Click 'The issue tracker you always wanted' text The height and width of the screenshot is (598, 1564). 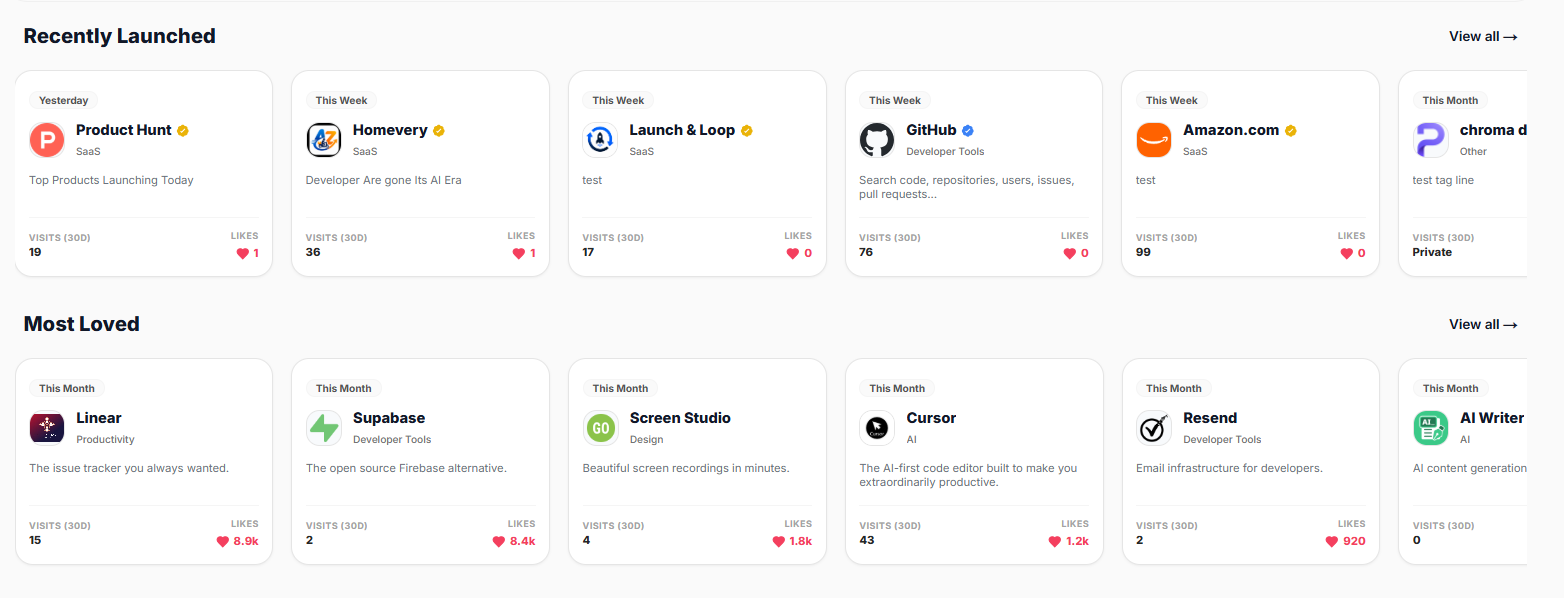129,468
